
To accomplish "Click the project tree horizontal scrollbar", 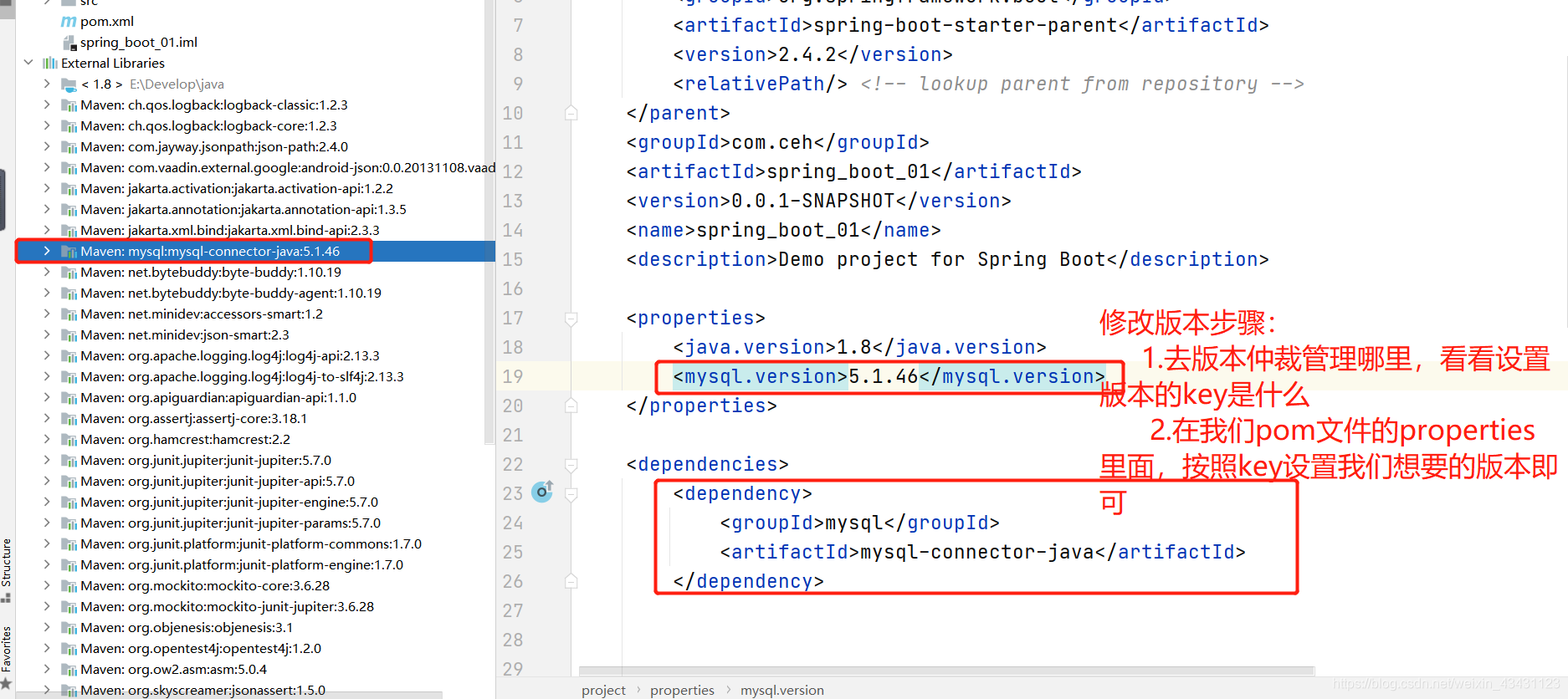I will pyautogui.click(x=230, y=695).
